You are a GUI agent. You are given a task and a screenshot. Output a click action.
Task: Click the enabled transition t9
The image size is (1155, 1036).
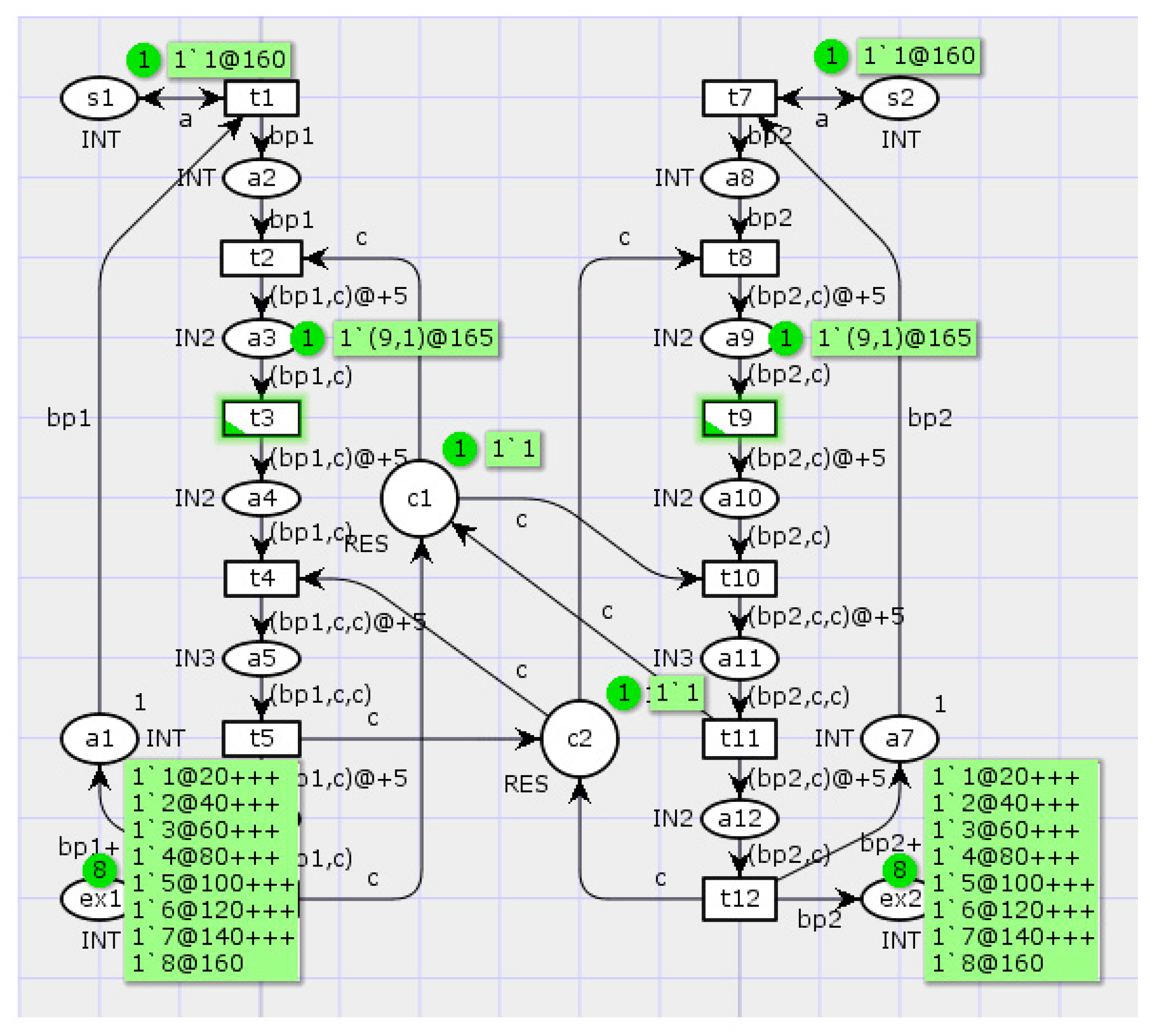pyautogui.click(x=739, y=418)
